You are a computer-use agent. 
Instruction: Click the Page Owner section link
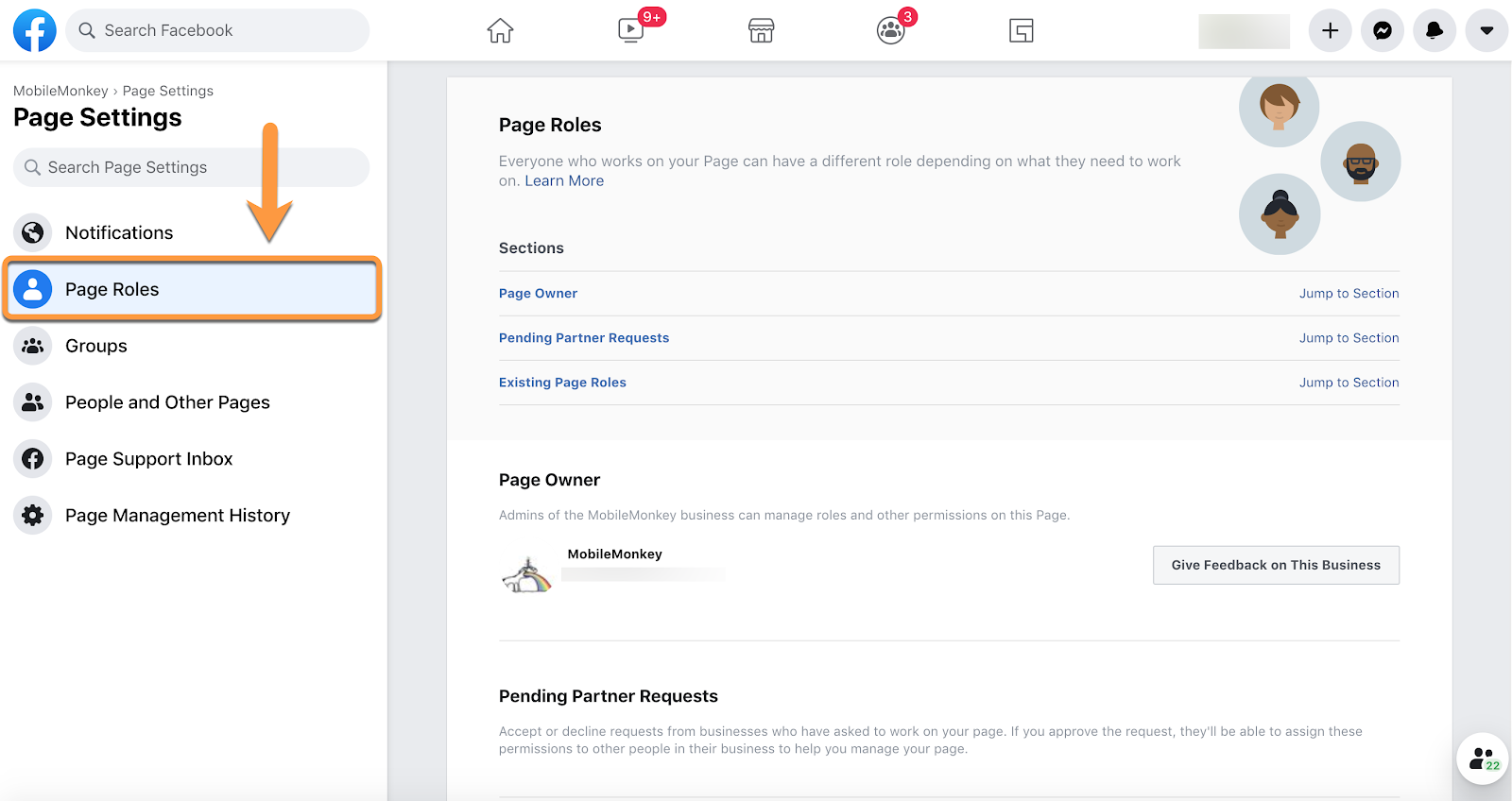538,294
